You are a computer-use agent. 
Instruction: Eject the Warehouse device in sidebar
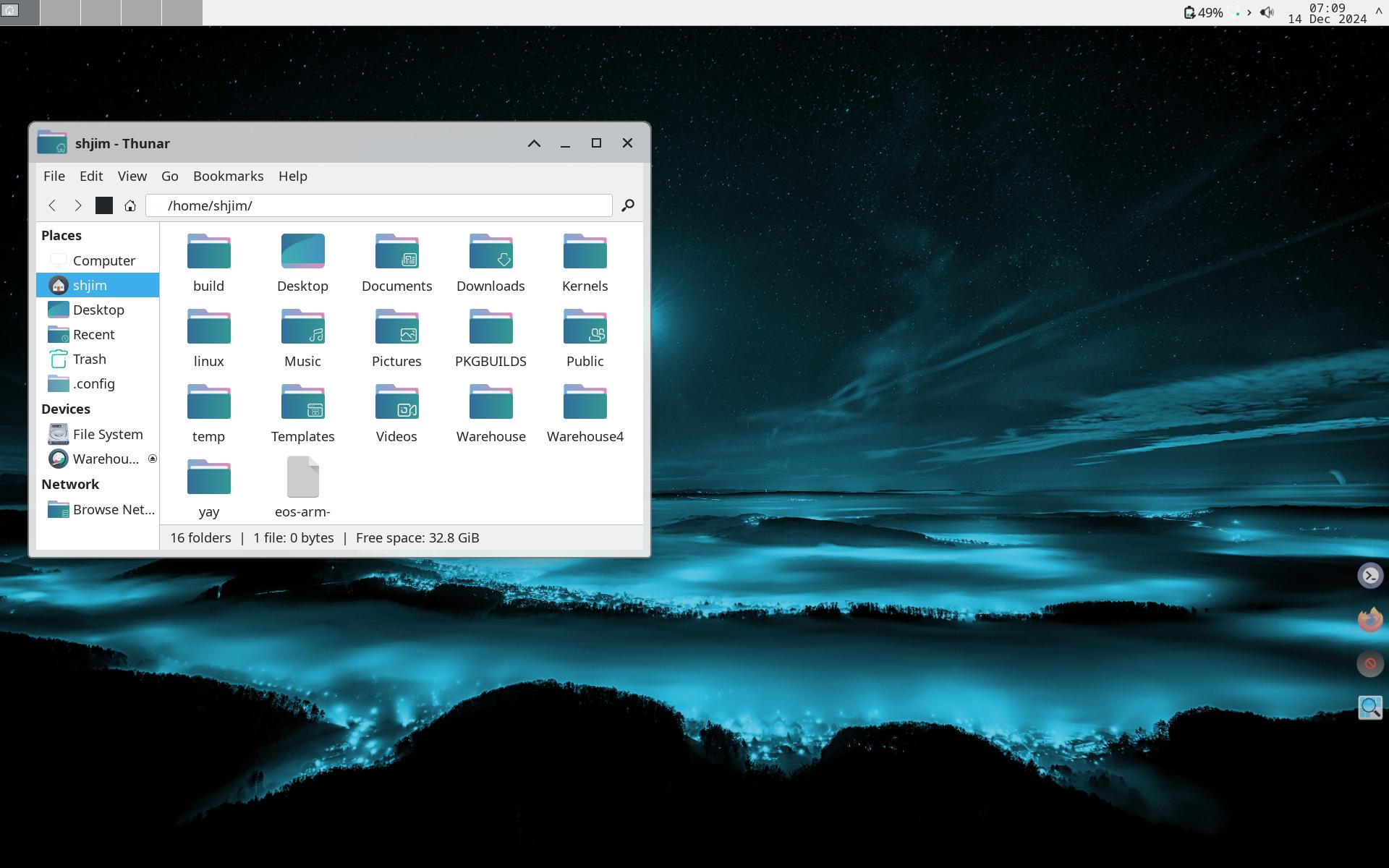[153, 459]
